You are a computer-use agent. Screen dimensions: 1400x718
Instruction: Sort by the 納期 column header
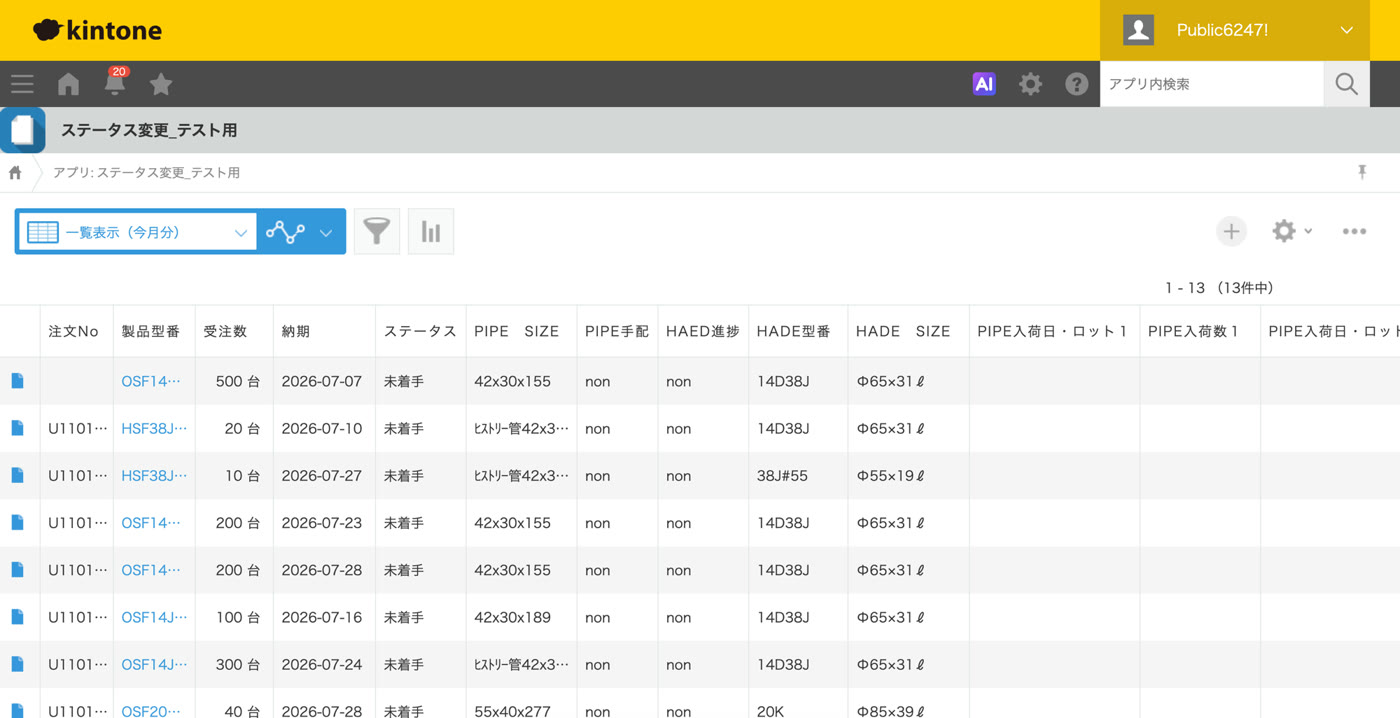(296, 331)
